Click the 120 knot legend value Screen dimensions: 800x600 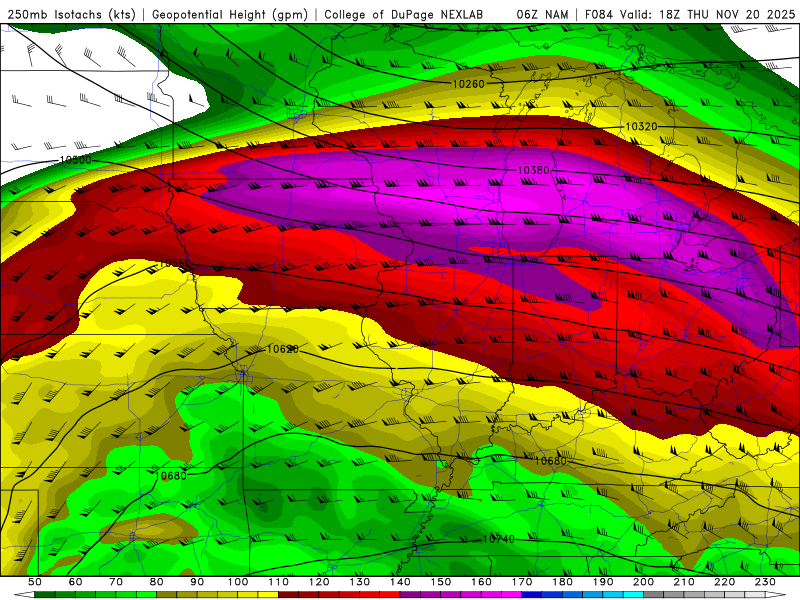pos(319,582)
